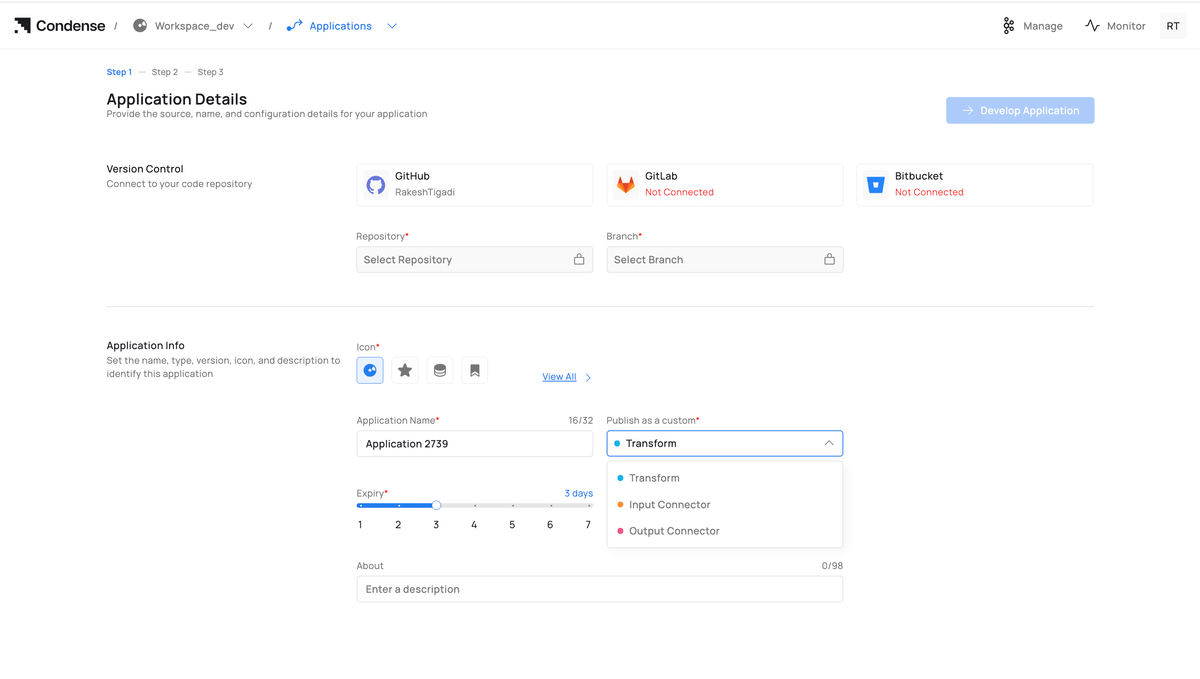Viewport: 1200px width, 679px height.
Task: Click the GitHub logo icon
Action: [x=376, y=185]
